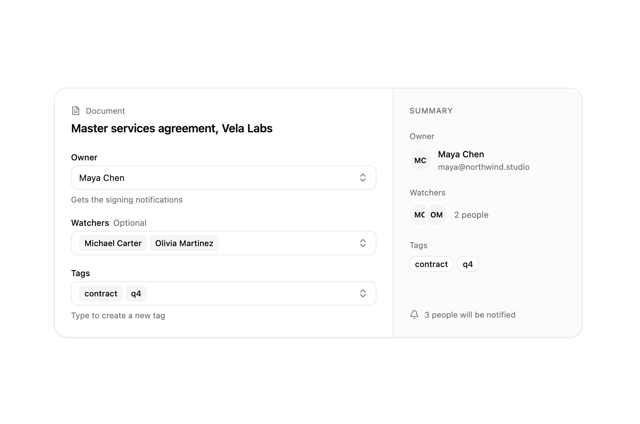The image size is (640, 424).
Task: Click the contract tag in Summary
Action: tap(431, 264)
